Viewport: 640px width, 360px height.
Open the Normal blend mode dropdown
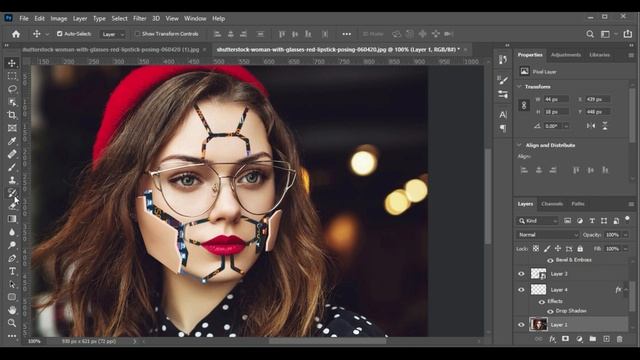coord(547,235)
